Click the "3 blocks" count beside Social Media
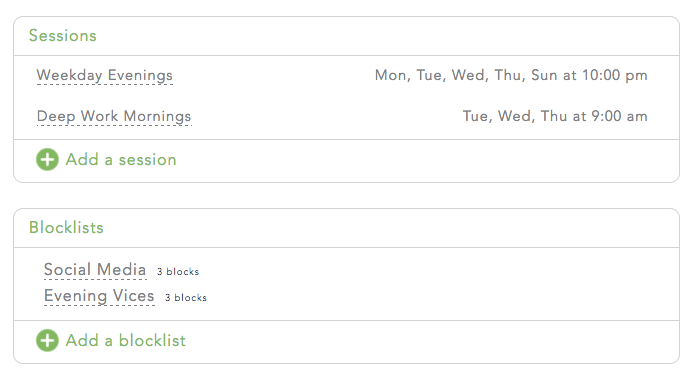Viewport: 696px width, 384px height. click(178, 272)
